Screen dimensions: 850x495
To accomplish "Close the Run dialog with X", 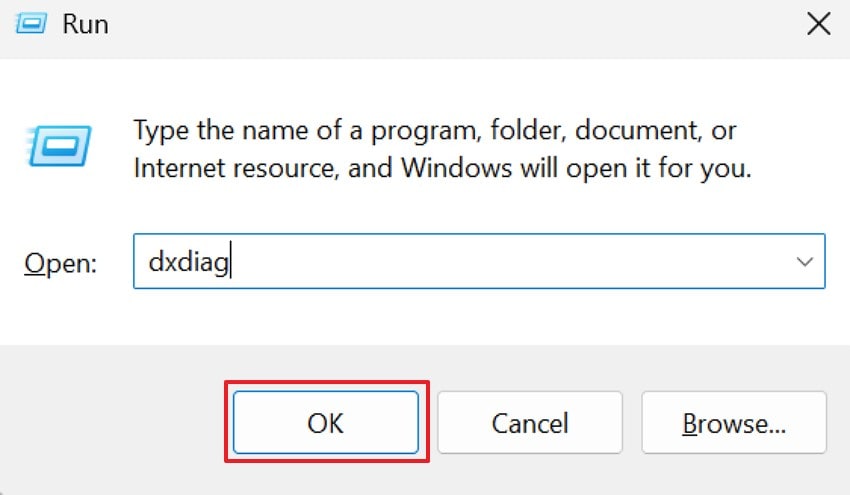I will click(817, 24).
